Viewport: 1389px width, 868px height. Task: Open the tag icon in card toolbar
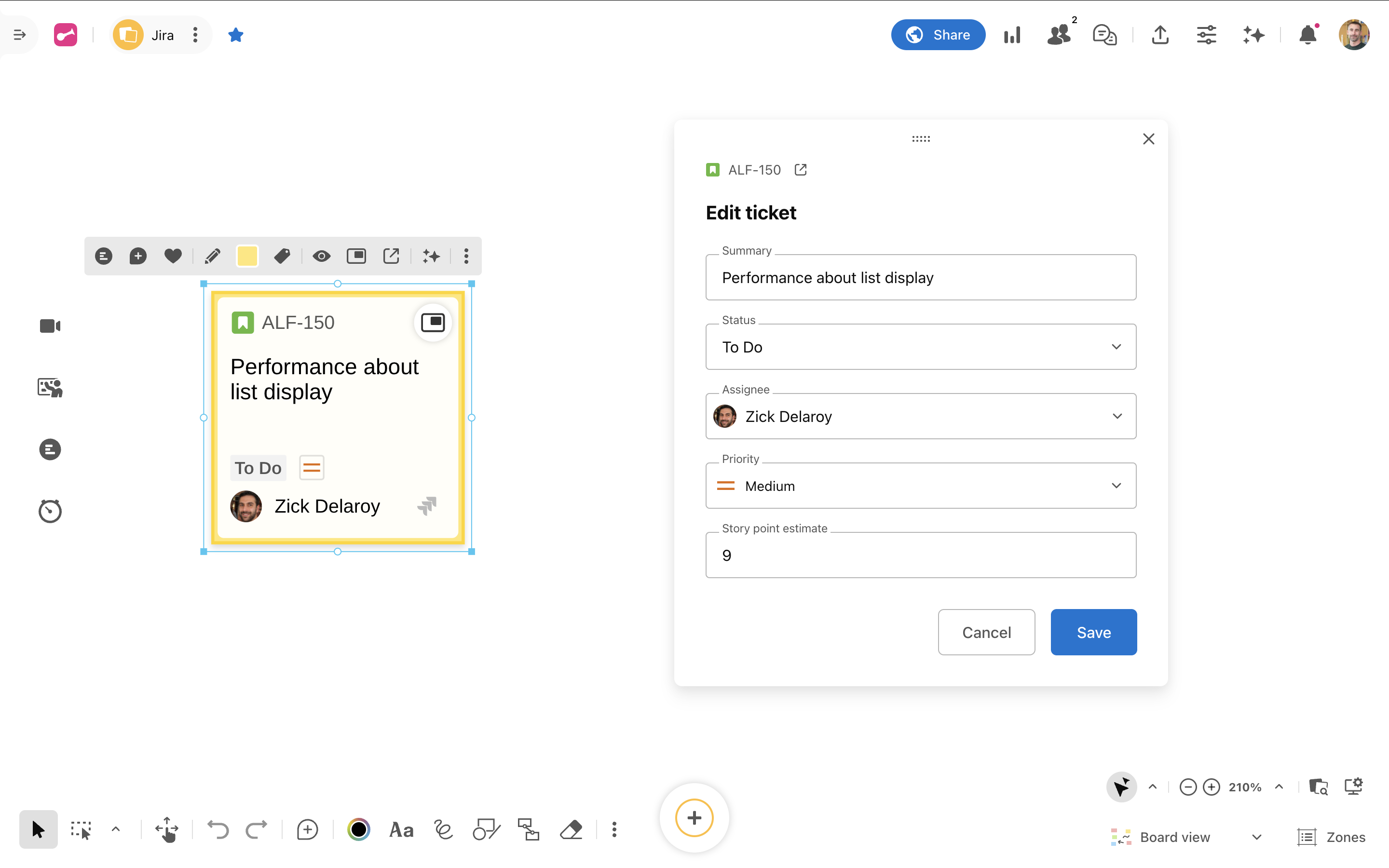(x=282, y=256)
